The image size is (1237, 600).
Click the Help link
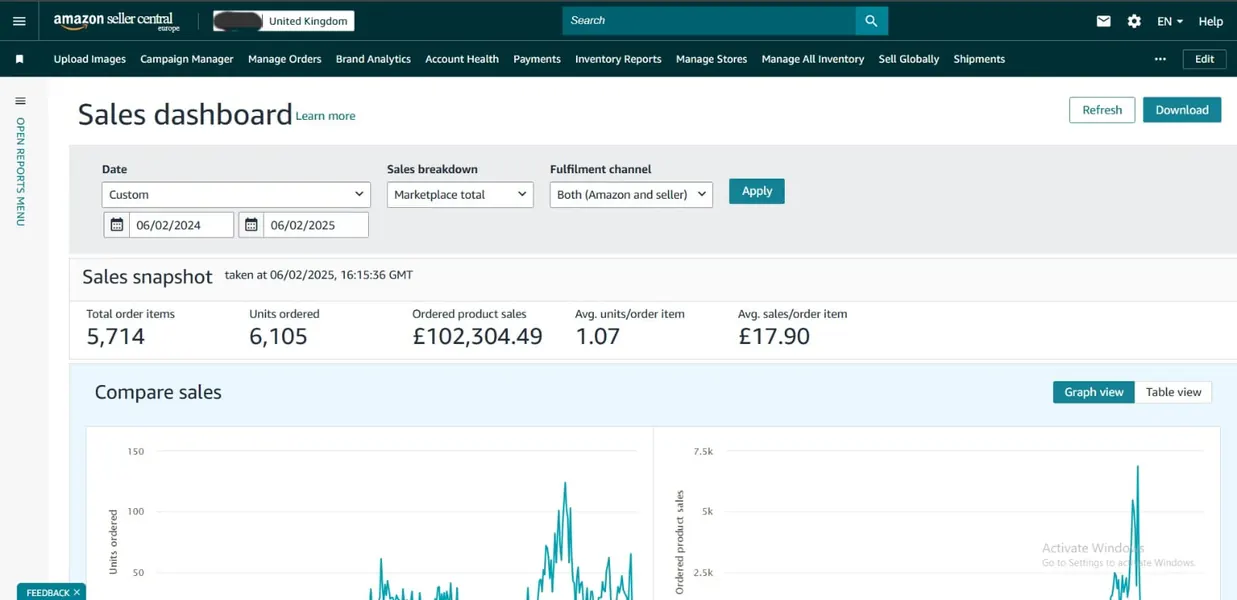point(1210,21)
